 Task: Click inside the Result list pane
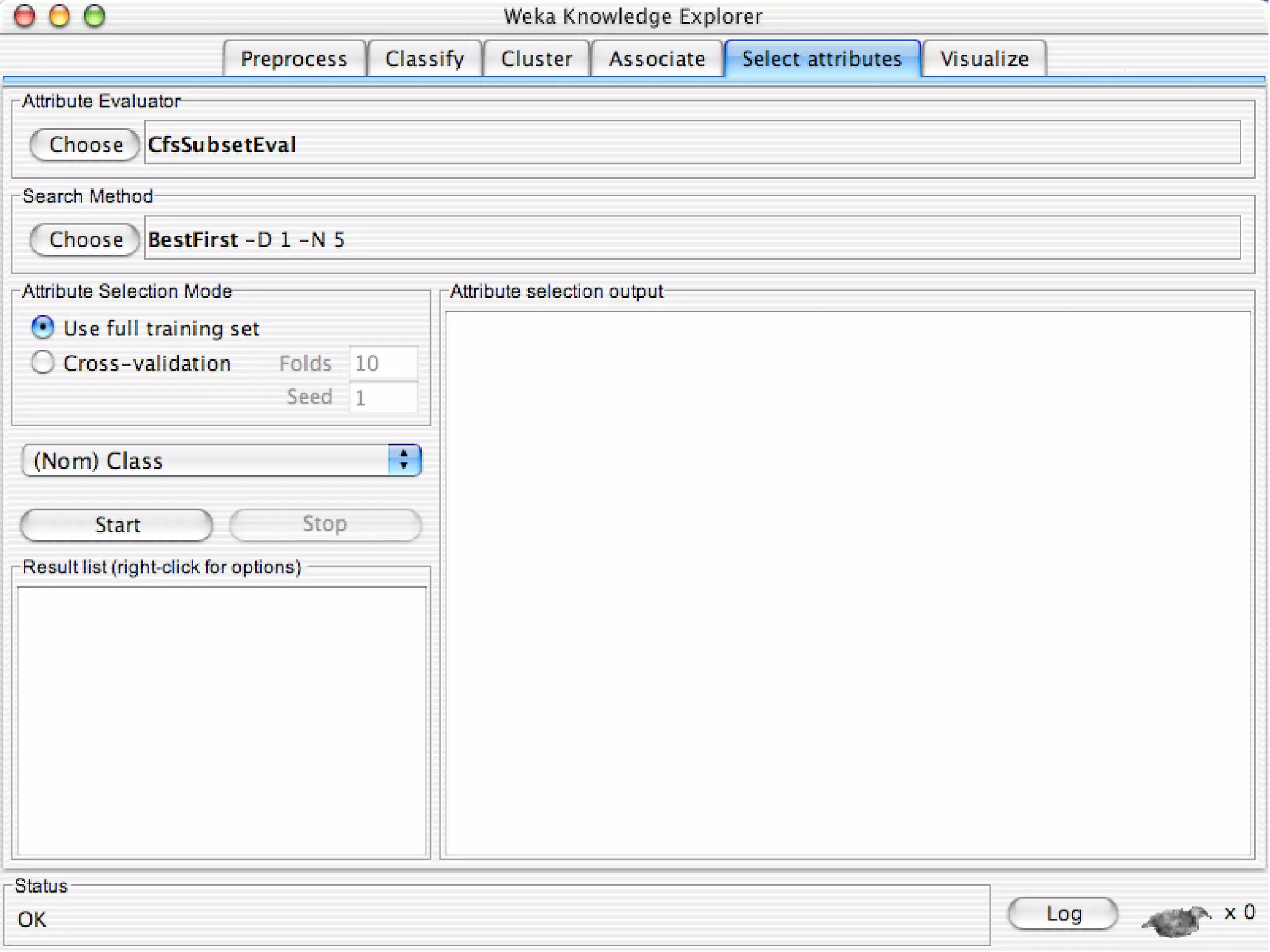coord(221,720)
